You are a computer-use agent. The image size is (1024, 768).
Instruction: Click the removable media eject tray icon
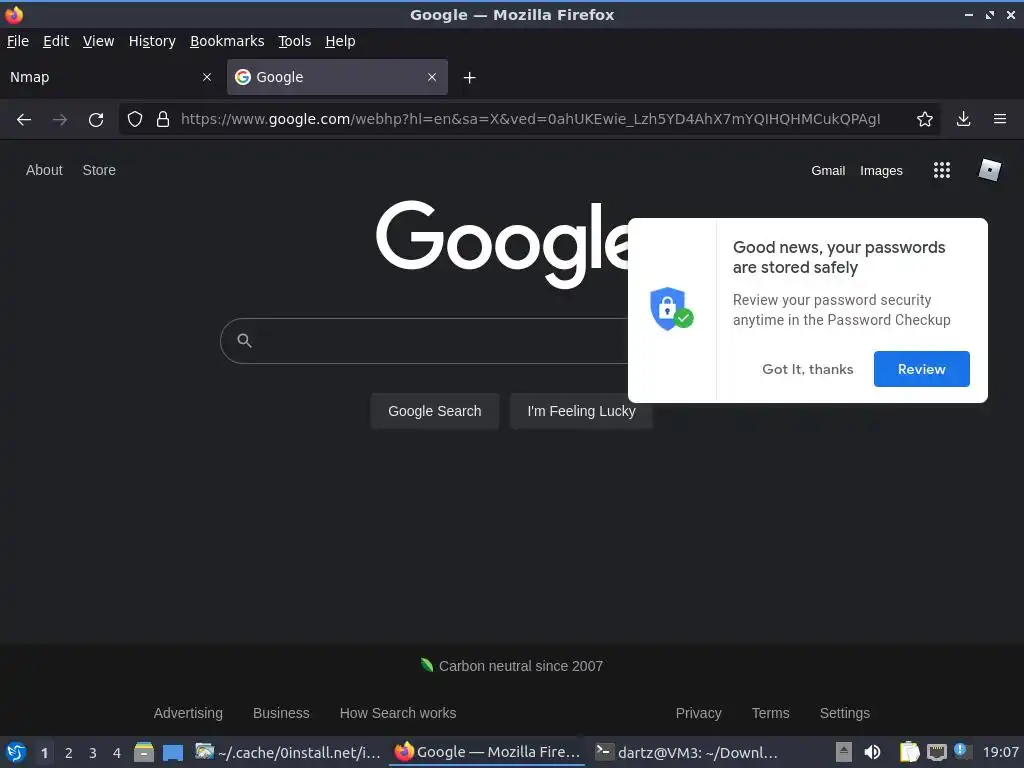pyautogui.click(x=844, y=752)
